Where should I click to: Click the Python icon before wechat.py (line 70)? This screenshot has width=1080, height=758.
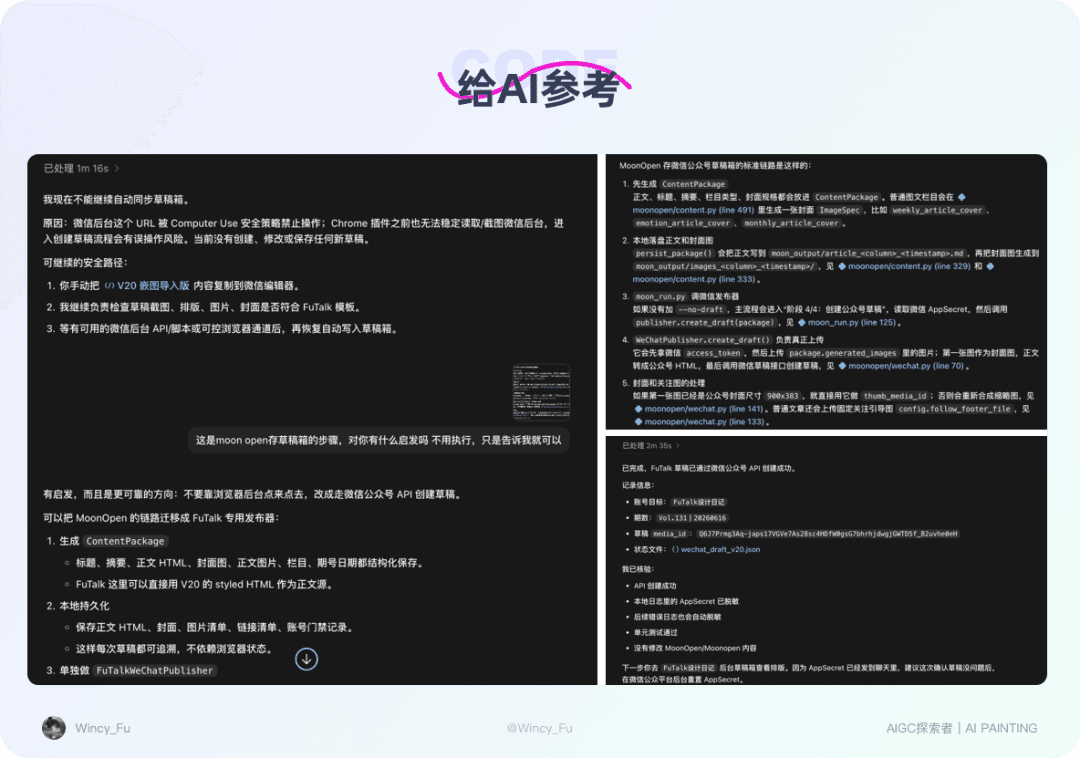tap(842, 366)
